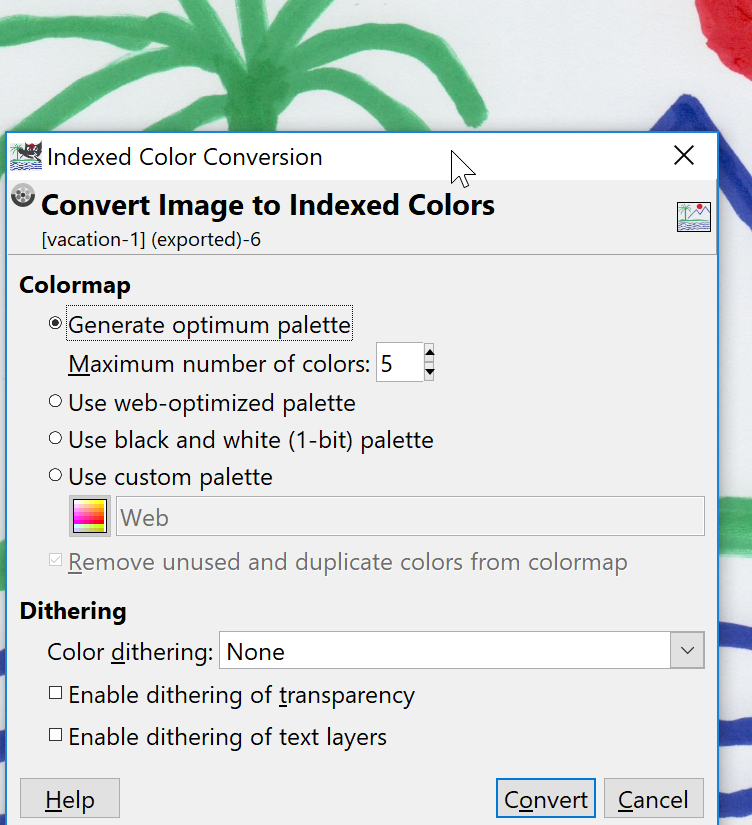Image resolution: width=752 pixels, height=825 pixels.
Task: Cancel the indexed color conversion
Action: [653, 799]
